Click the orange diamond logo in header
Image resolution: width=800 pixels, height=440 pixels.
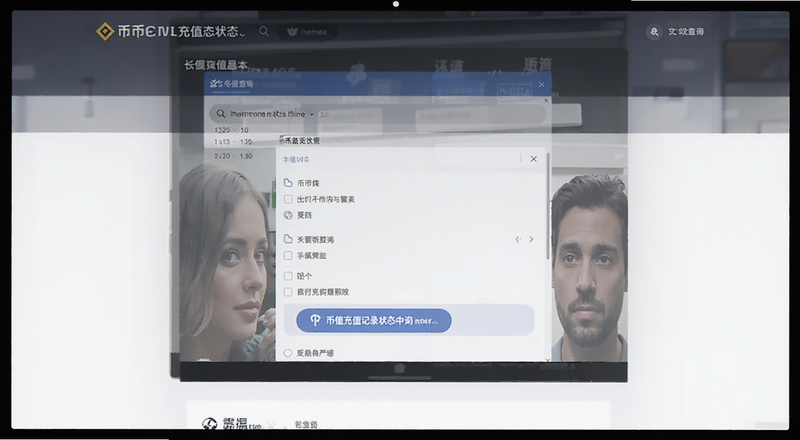[x=105, y=32]
